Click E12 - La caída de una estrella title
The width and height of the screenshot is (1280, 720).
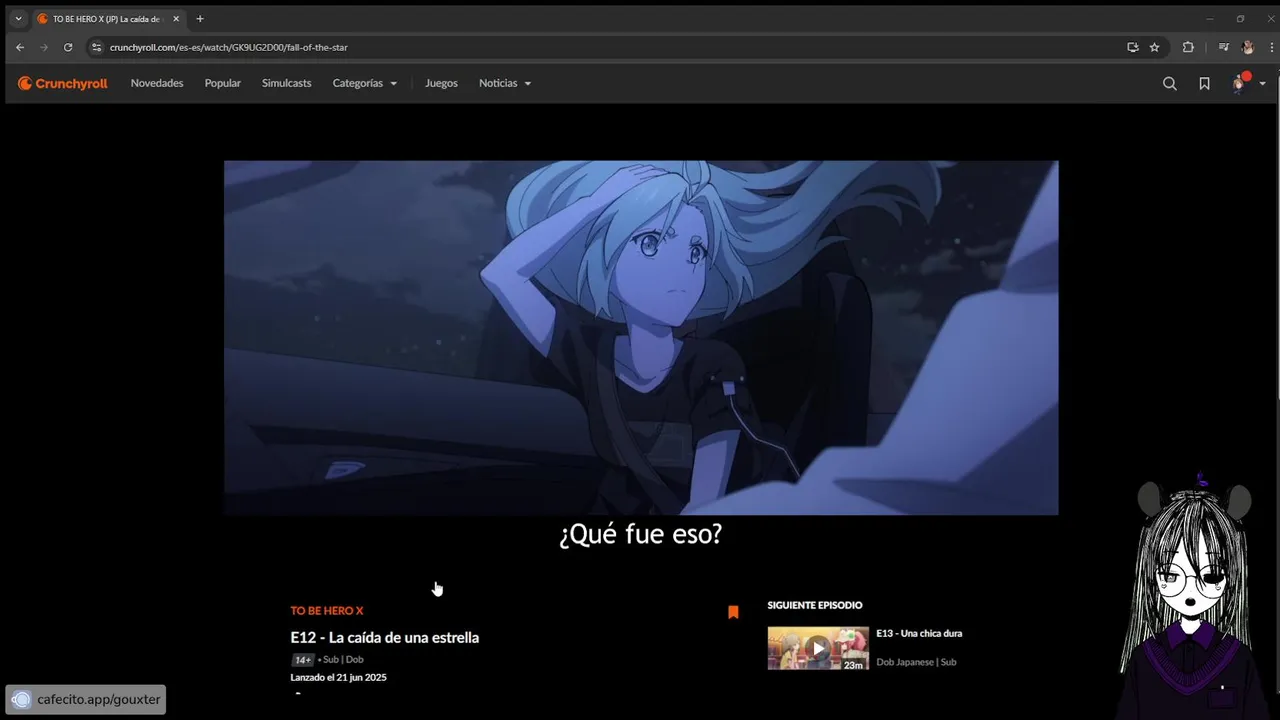(x=385, y=638)
